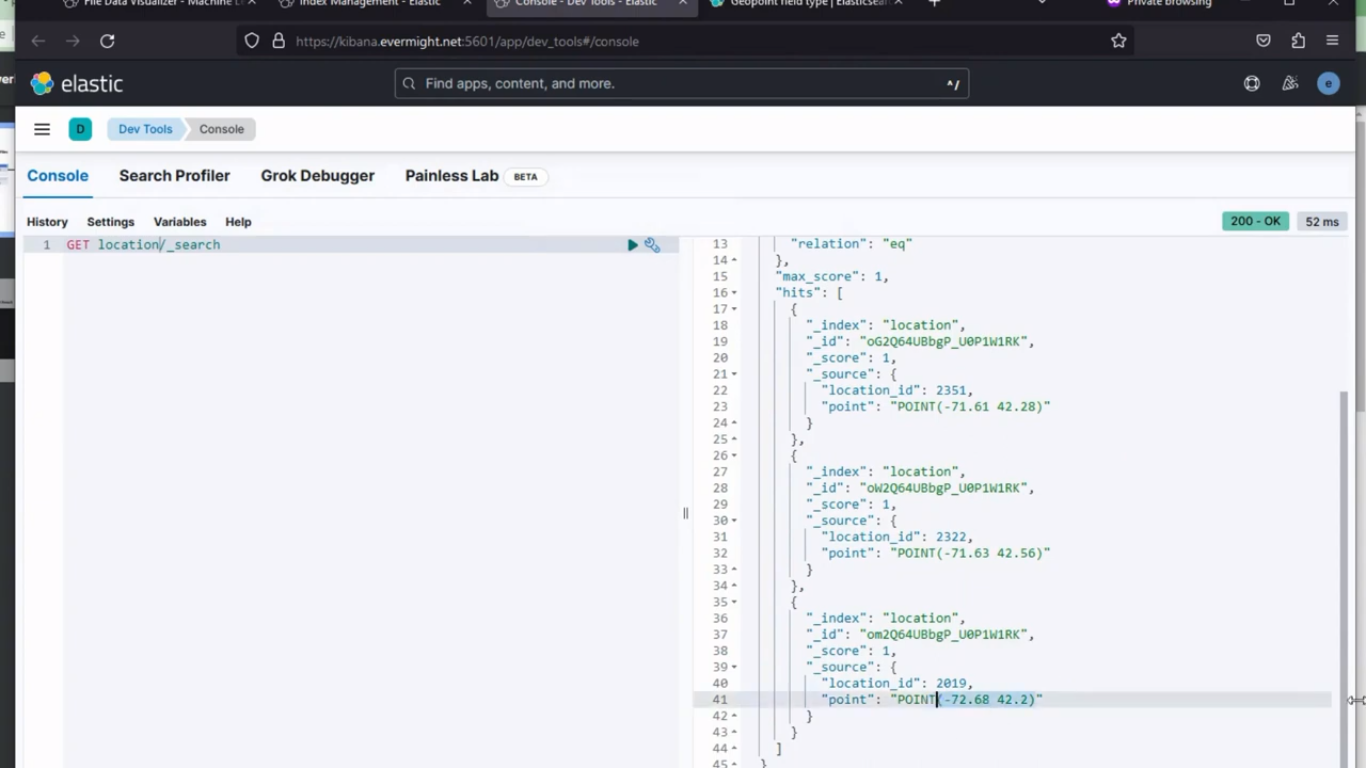Open the Firefox application menu

coord(1332,41)
